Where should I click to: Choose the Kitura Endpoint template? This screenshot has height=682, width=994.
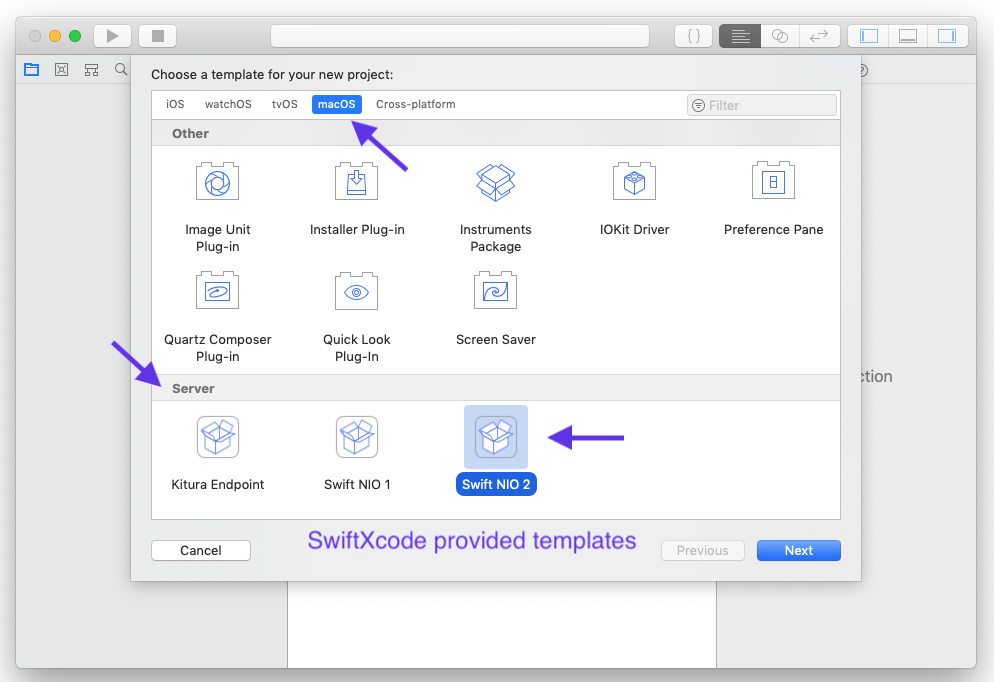click(x=217, y=454)
